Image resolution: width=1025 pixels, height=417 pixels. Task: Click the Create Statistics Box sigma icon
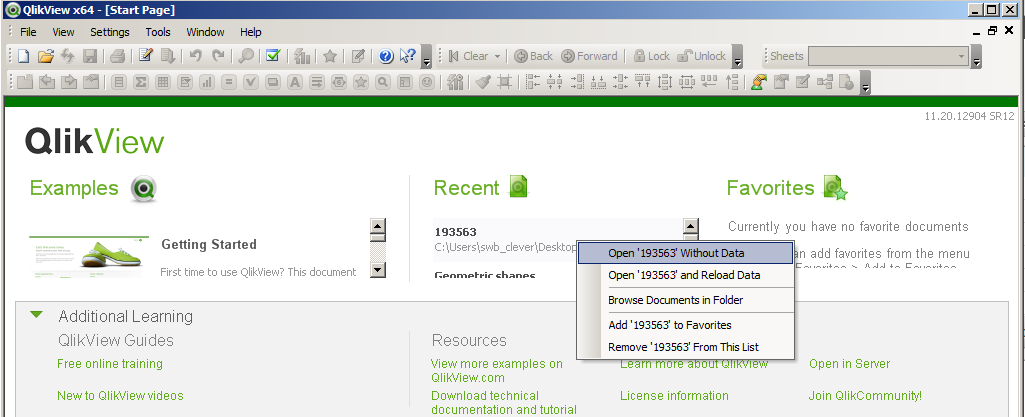(x=141, y=82)
